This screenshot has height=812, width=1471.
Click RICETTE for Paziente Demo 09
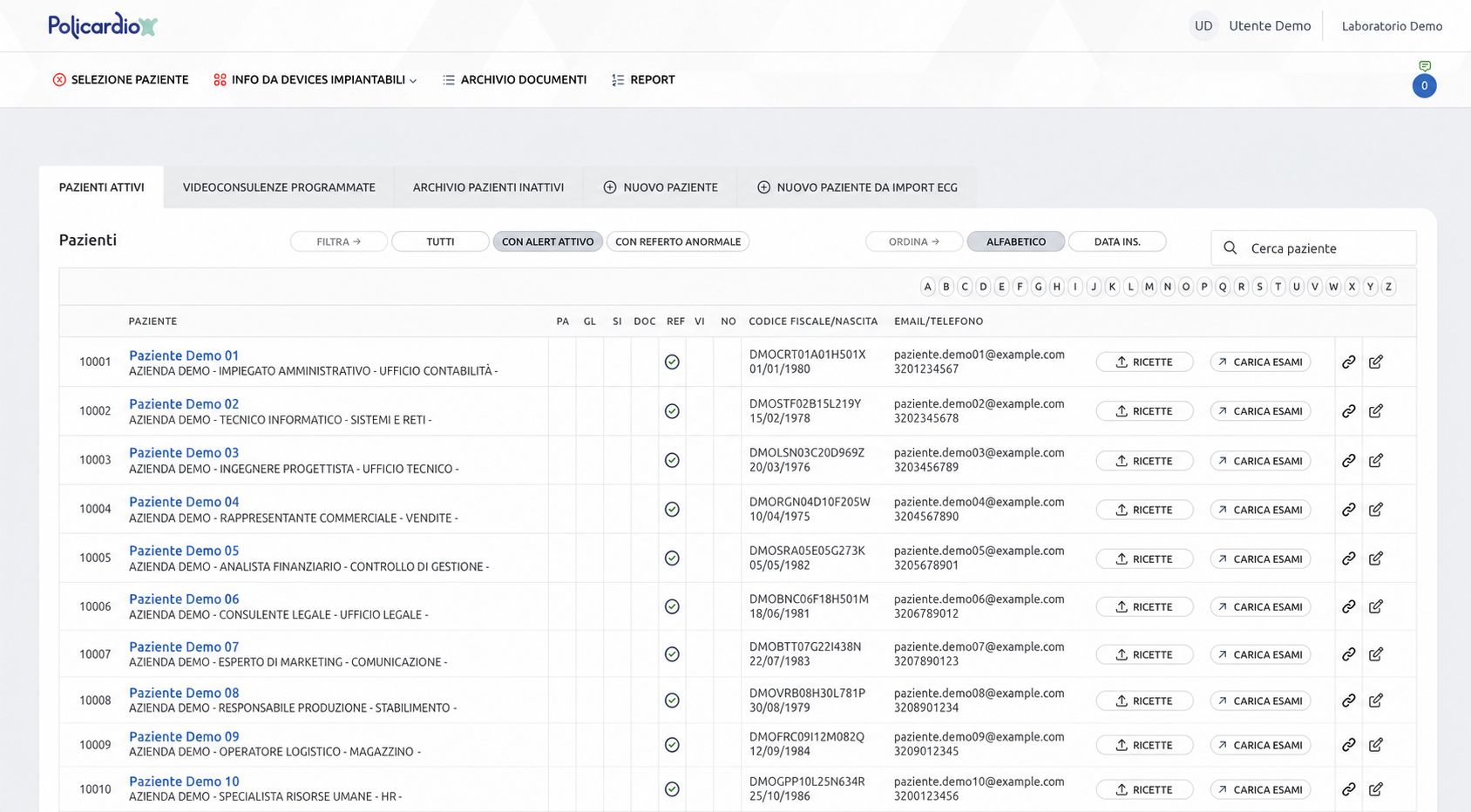[x=1144, y=745]
